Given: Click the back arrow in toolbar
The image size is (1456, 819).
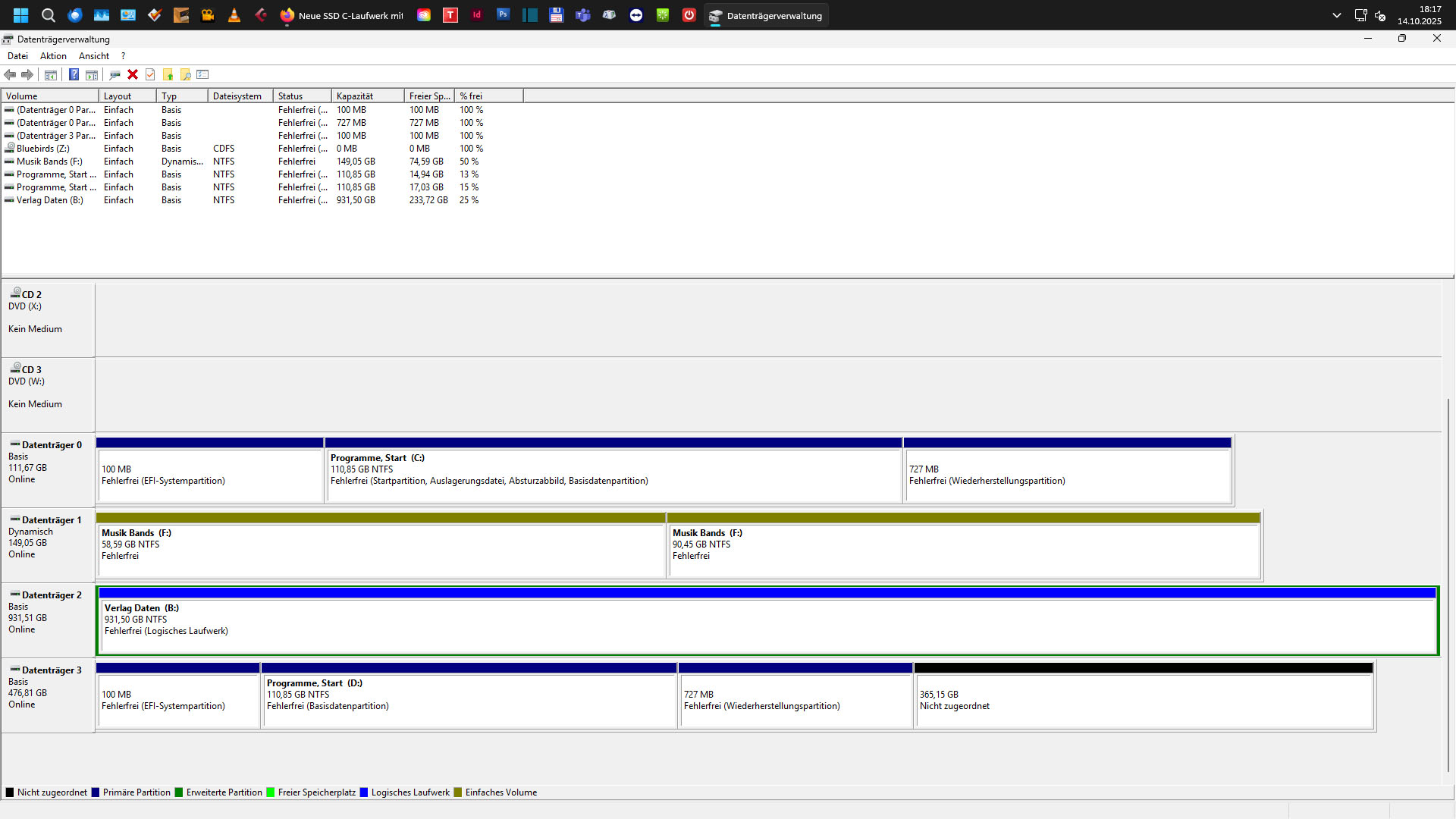Looking at the screenshot, I should [x=10, y=74].
